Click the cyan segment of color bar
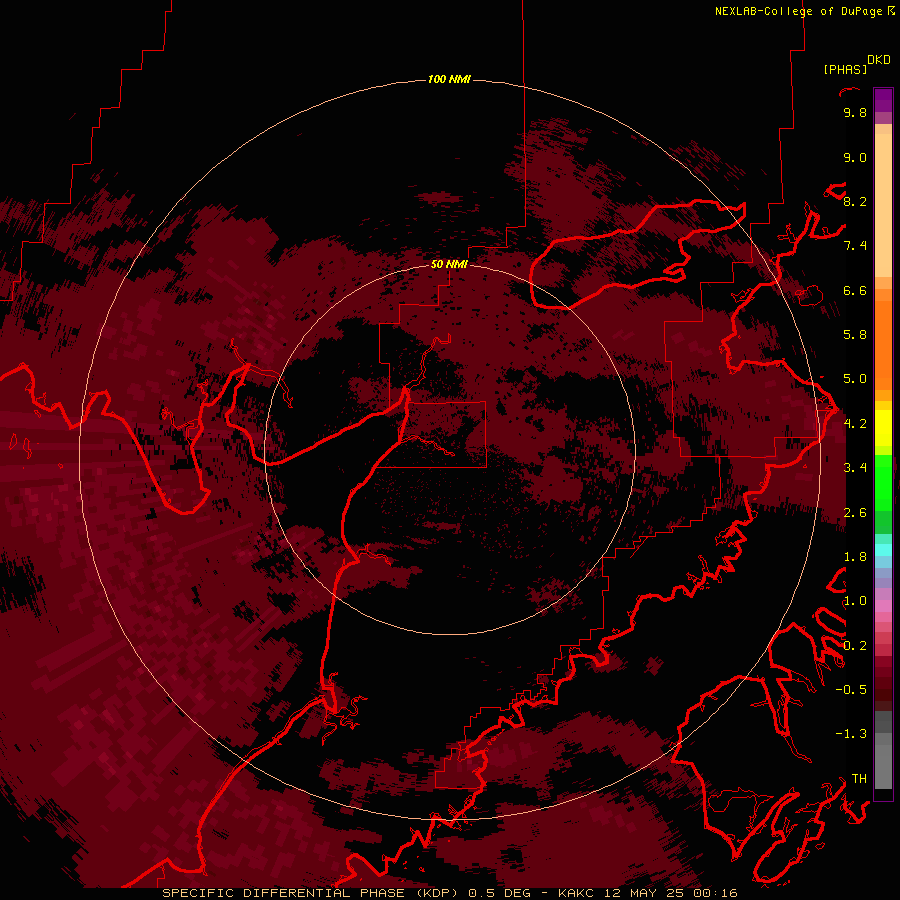The height and width of the screenshot is (900, 900). 883,549
